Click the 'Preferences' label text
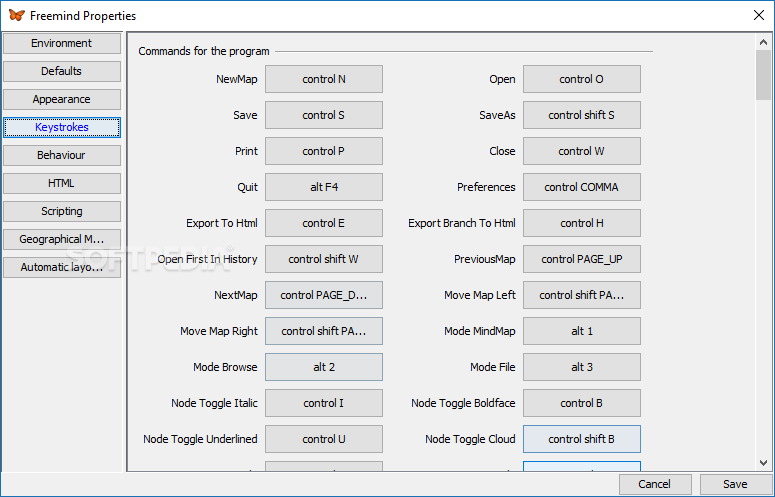Viewport: 775px width, 497px height. (x=486, y=187)
